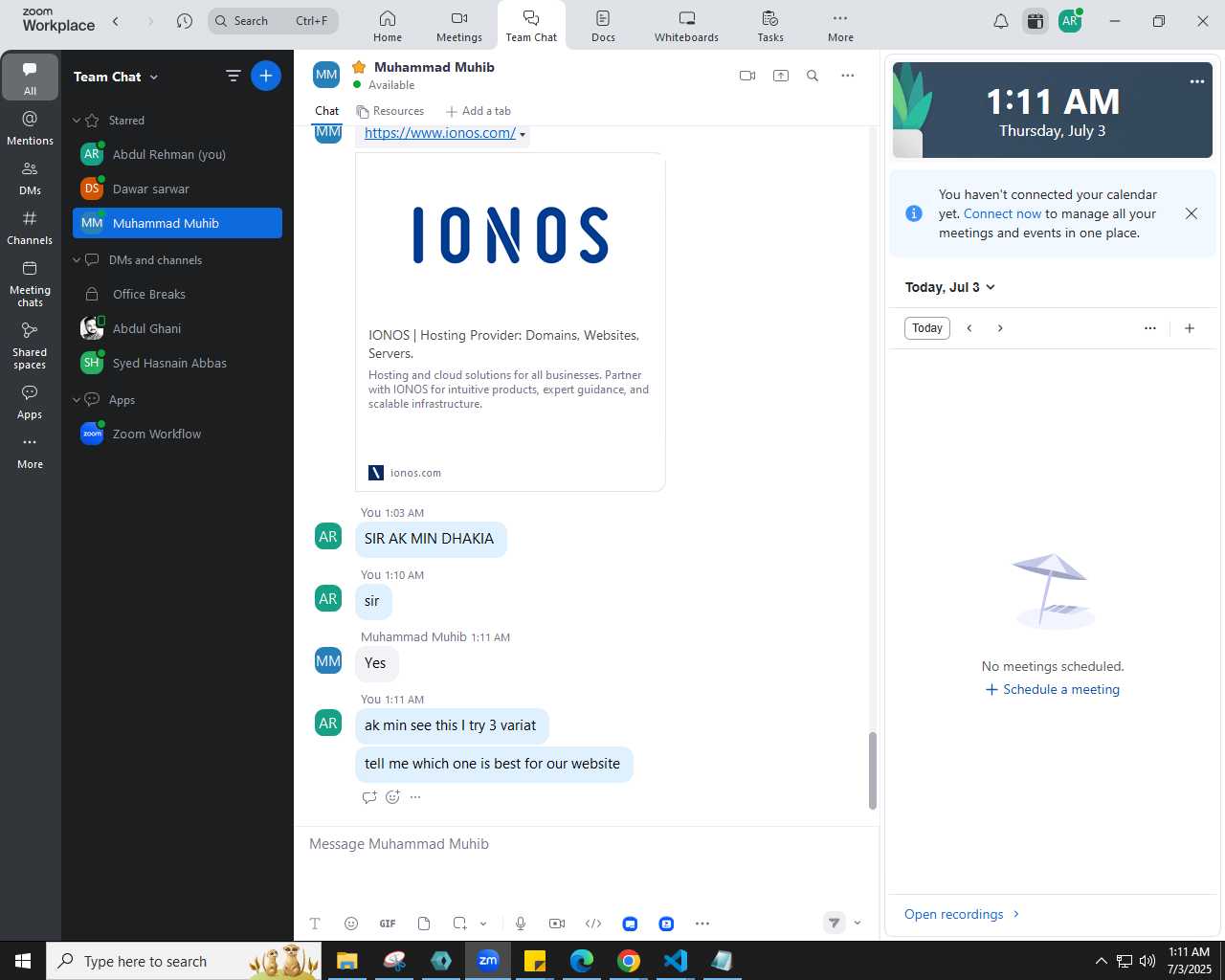Click the Message Muhammad Muhib input field

point(586,844)
